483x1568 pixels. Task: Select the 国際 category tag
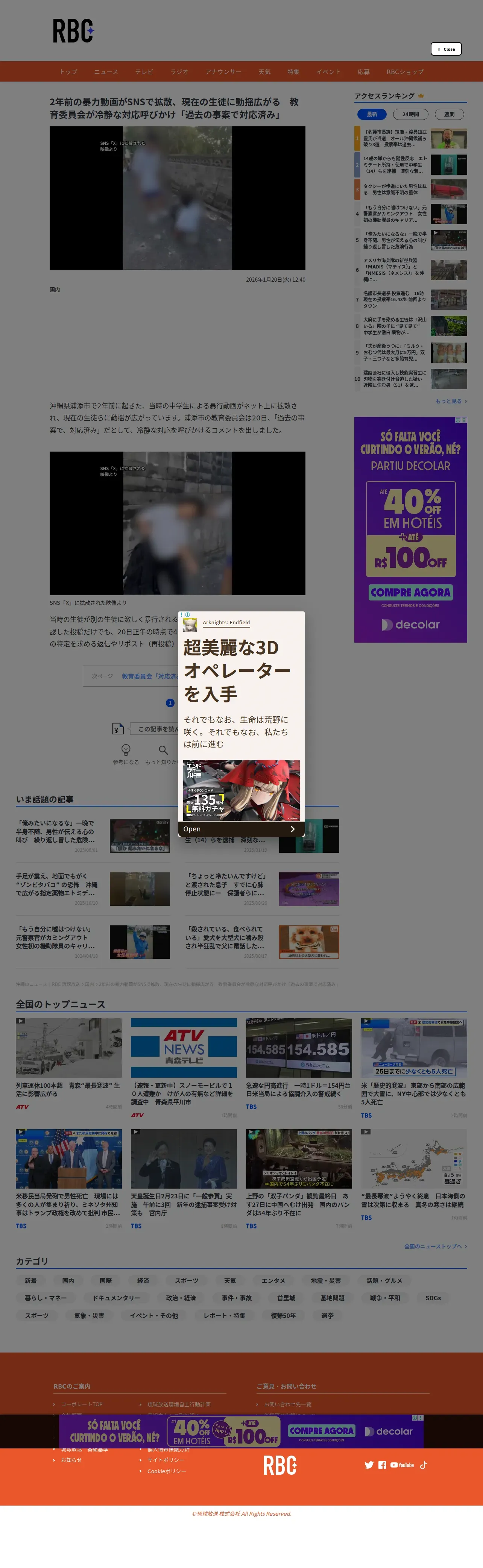pos(105,1281)
